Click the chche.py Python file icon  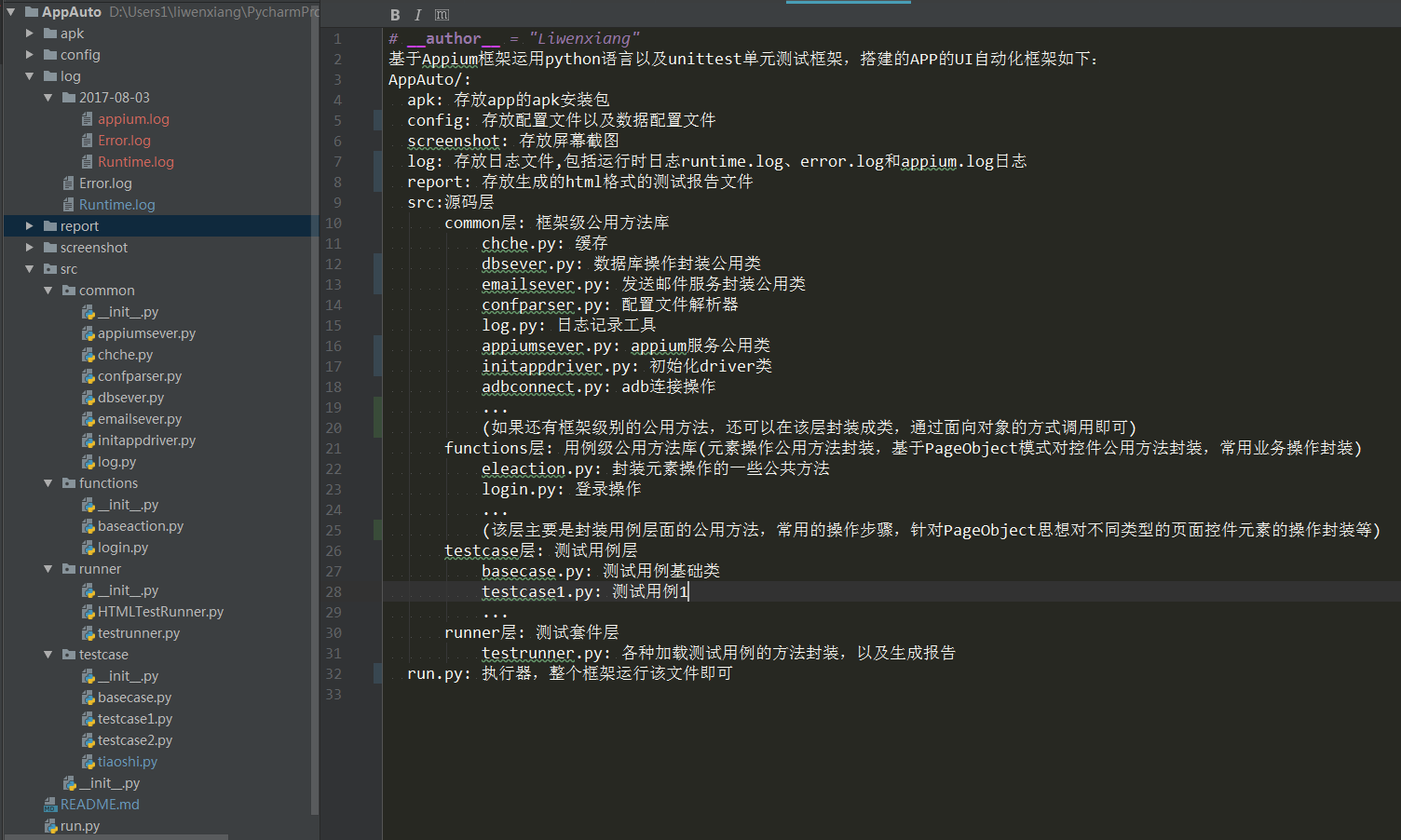[88, 355]
